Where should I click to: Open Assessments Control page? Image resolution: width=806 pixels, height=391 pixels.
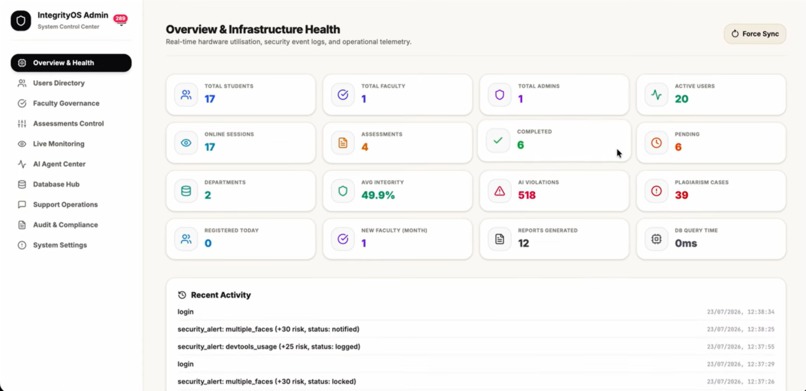(71, 123)
